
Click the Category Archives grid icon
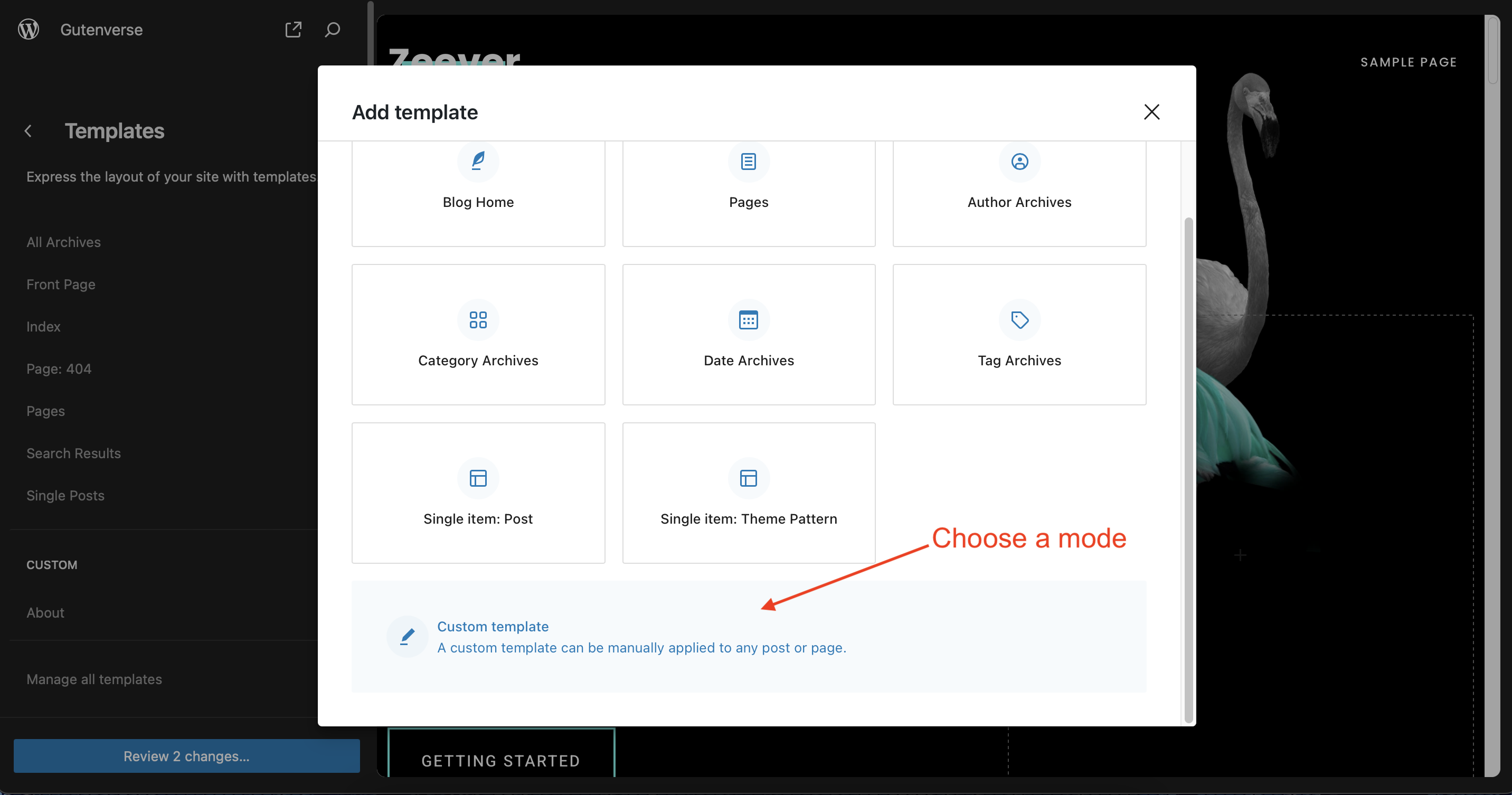pos(478,320)
